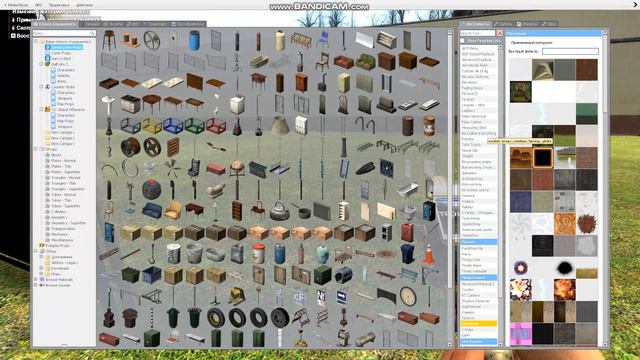Spawn the blue sofa prop
640x360 pixels.
point(152,211)
